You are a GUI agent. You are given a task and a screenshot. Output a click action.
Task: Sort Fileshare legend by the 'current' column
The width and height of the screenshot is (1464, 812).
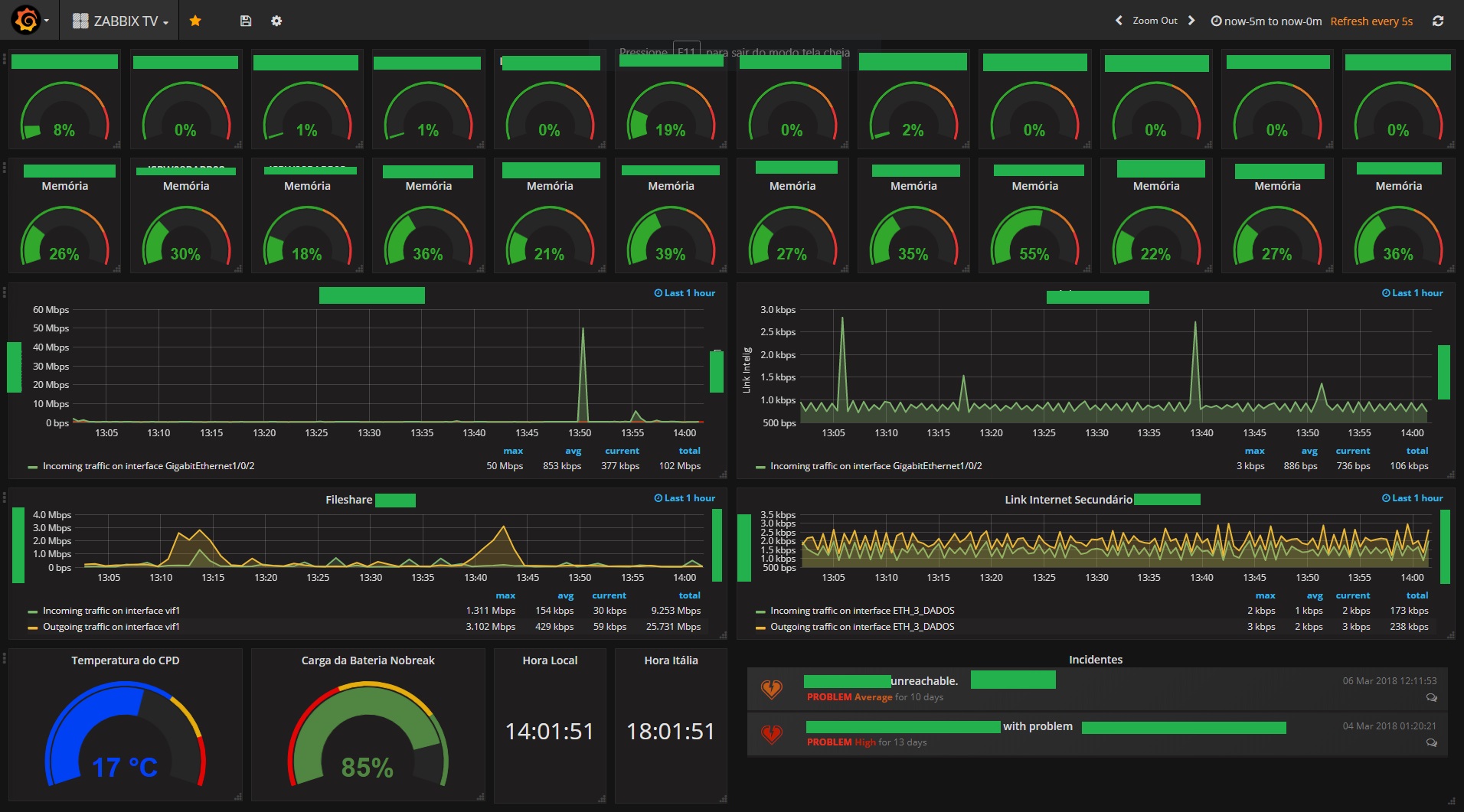tap(609, 595)
